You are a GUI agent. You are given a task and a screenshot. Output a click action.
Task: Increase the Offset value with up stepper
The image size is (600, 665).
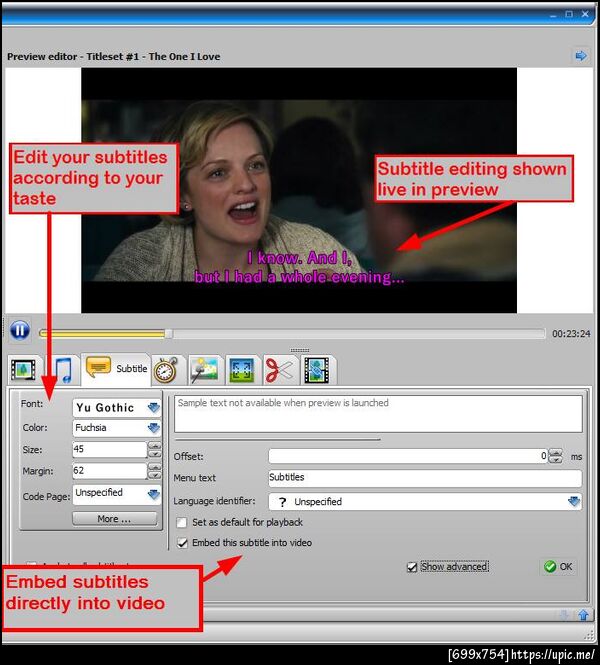555,453
